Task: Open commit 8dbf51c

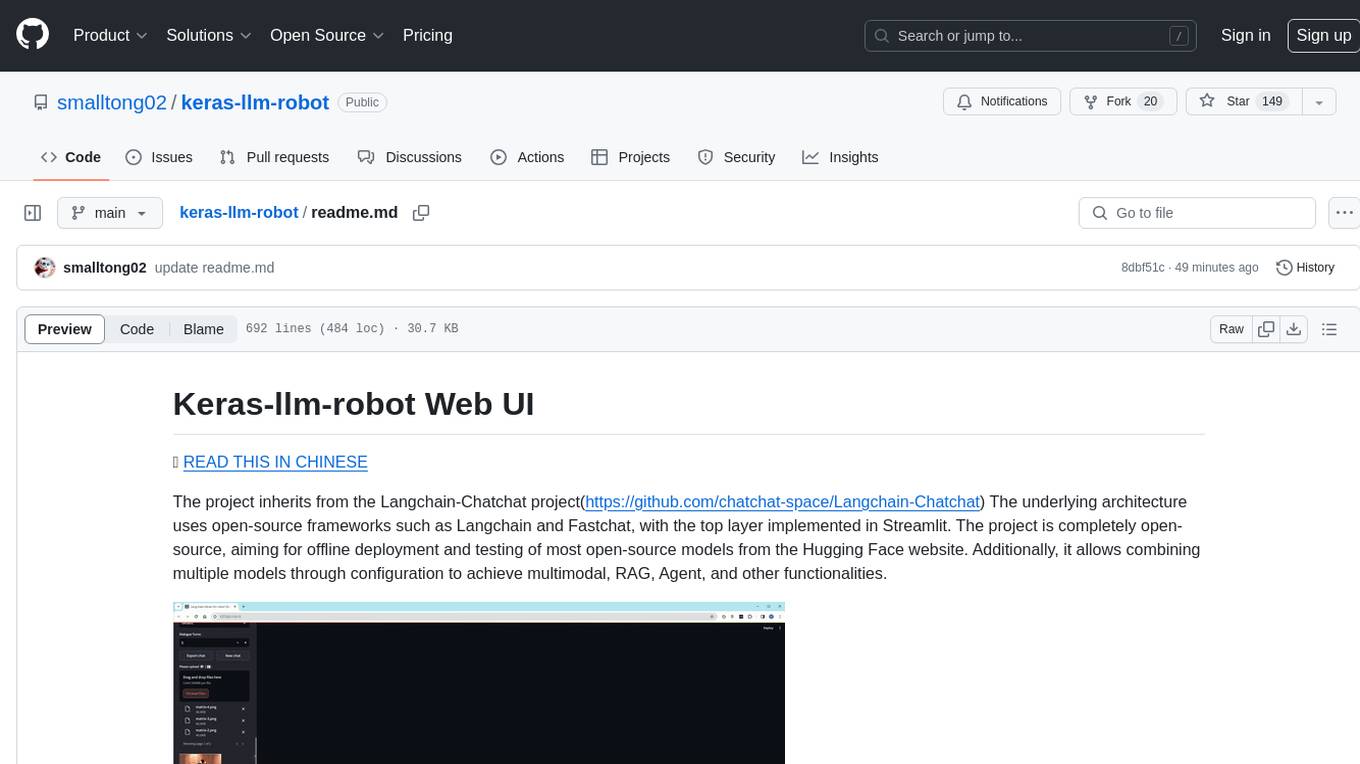Action: pos(1143,268)
